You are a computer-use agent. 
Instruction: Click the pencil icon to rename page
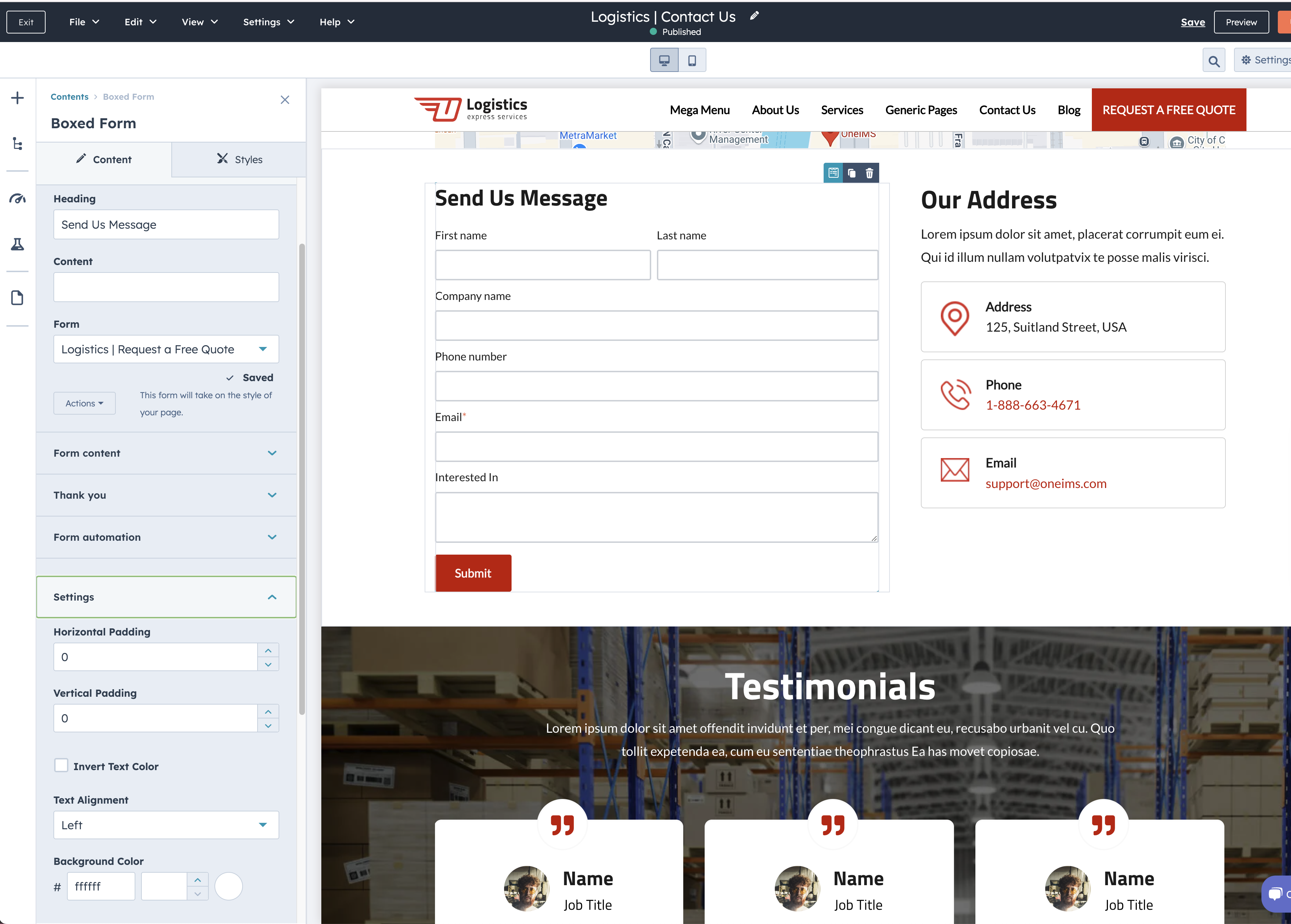pos(755,16)
